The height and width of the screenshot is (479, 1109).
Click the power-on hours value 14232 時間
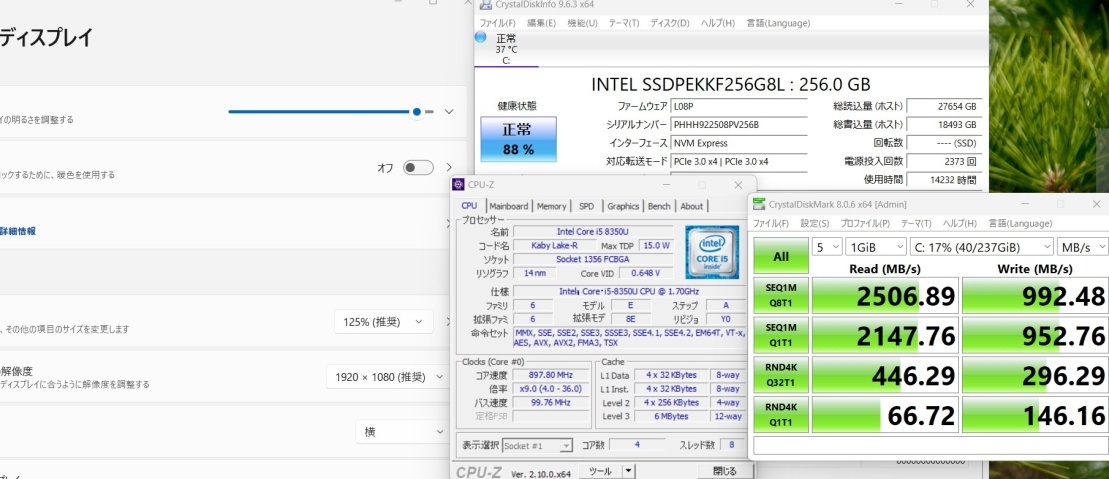(944, 180)
